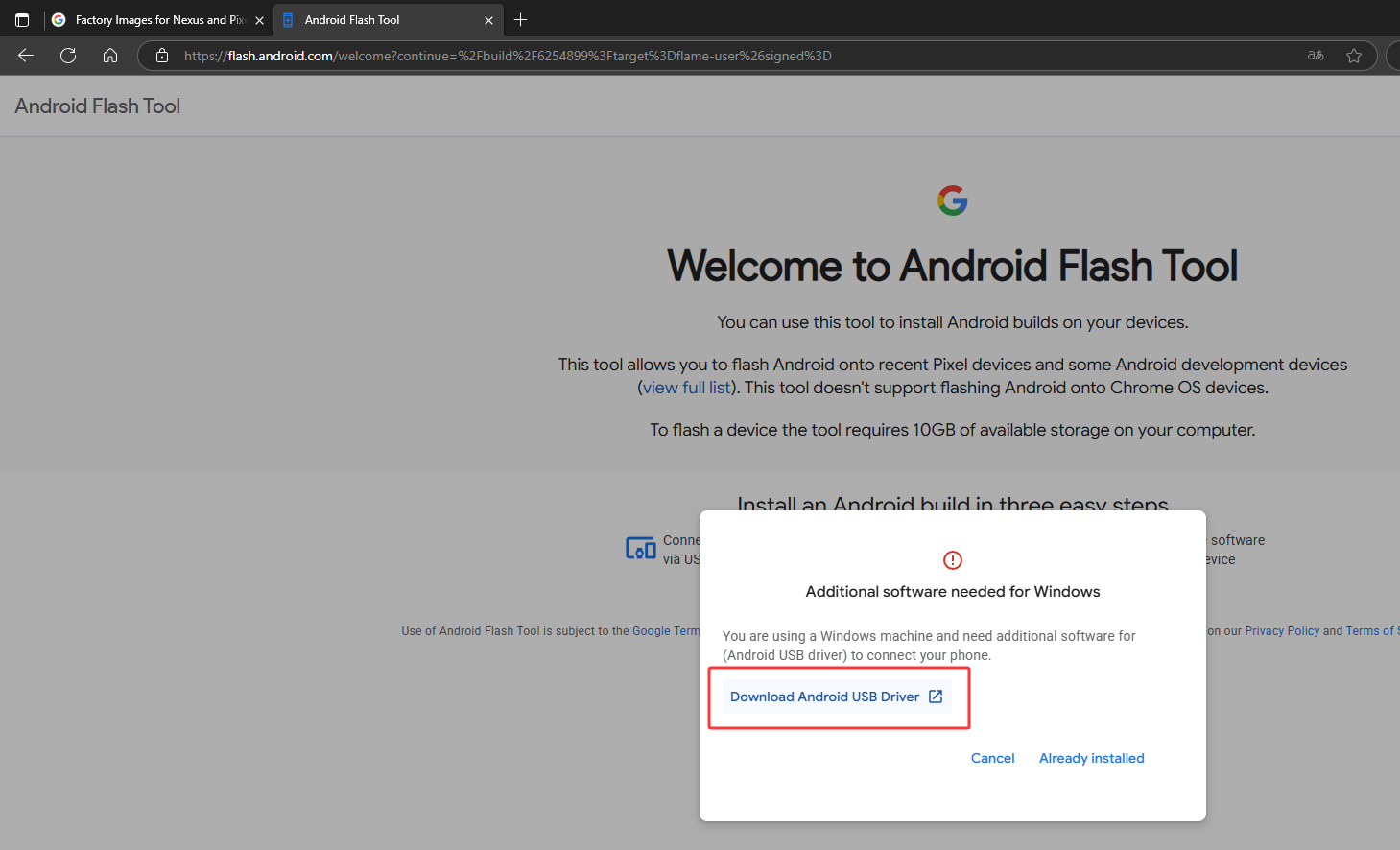Reload the page with refresh icon

coord(68,56)
